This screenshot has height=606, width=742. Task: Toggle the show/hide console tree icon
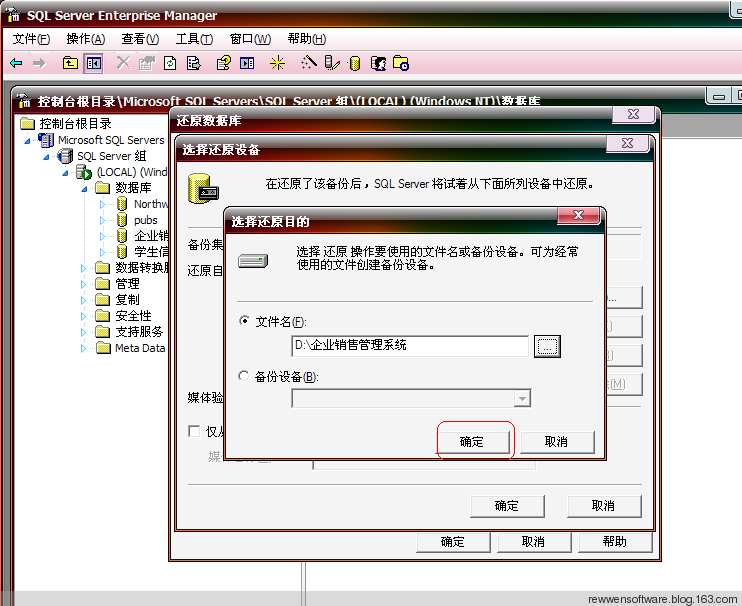(x=93, y=63)
